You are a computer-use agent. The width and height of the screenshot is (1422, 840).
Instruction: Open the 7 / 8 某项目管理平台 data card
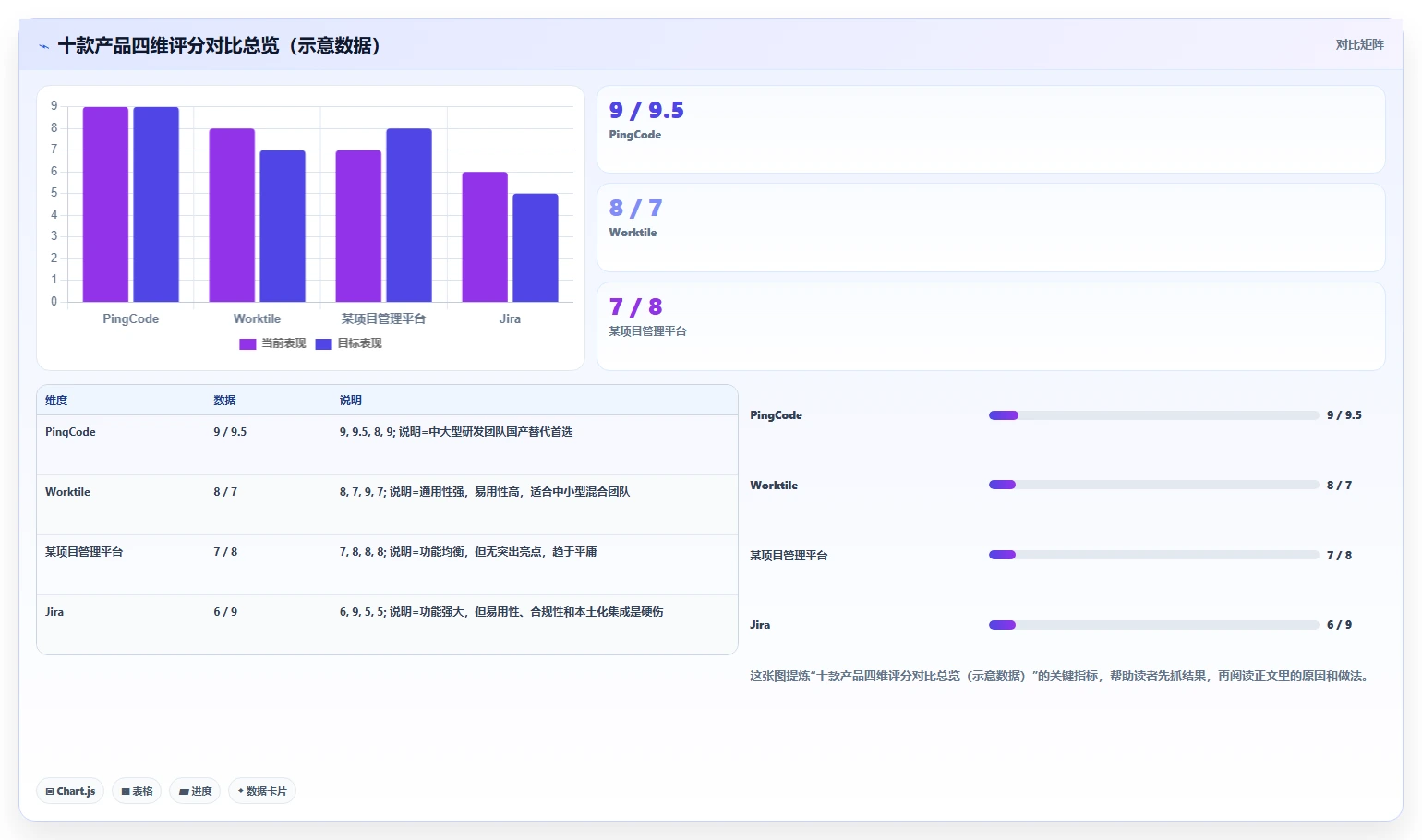coord(991,326)
